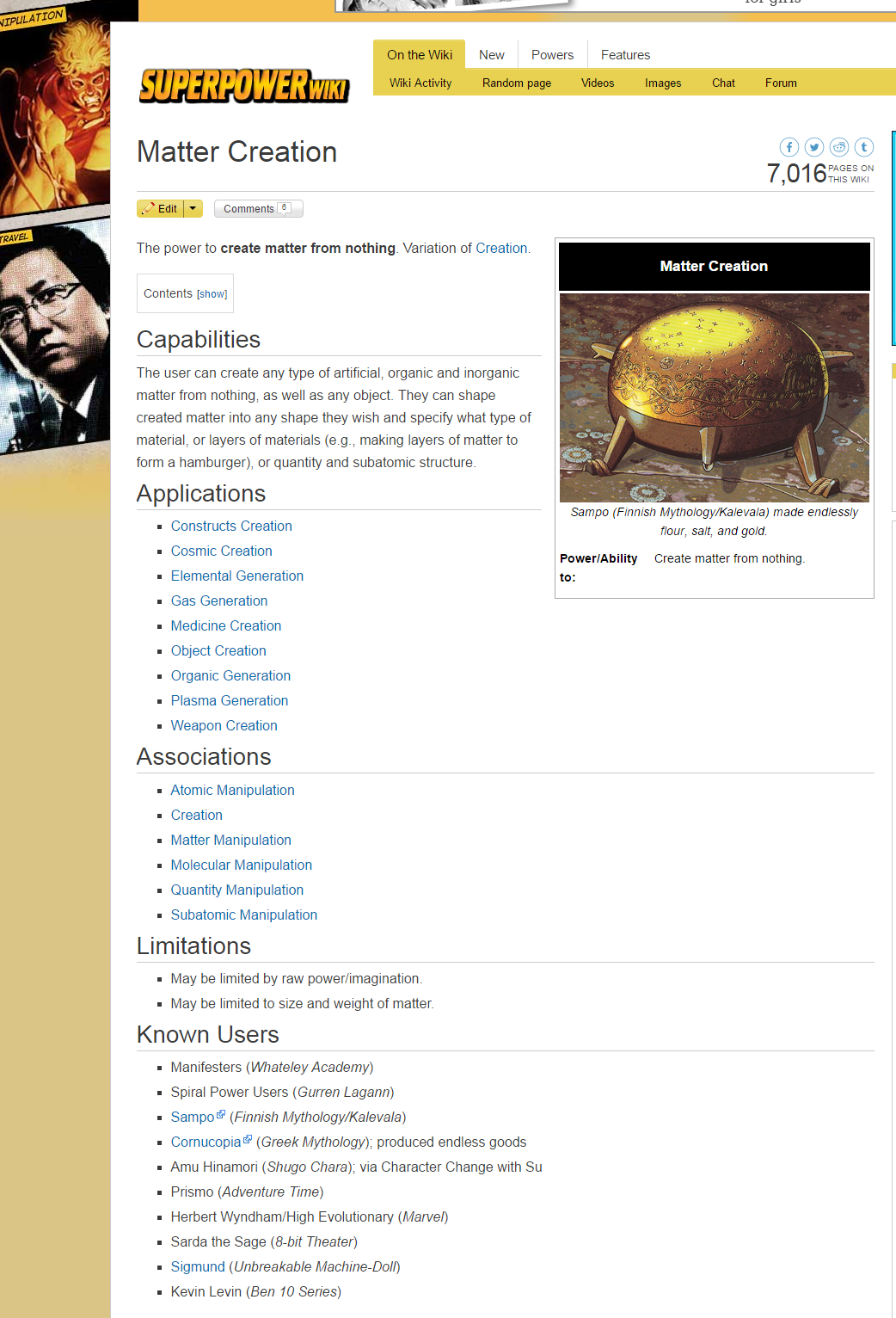This screenshot has height=1318, width=896.
Task: Click the 7,016 pages counter
Action: (x=819, y=174)
